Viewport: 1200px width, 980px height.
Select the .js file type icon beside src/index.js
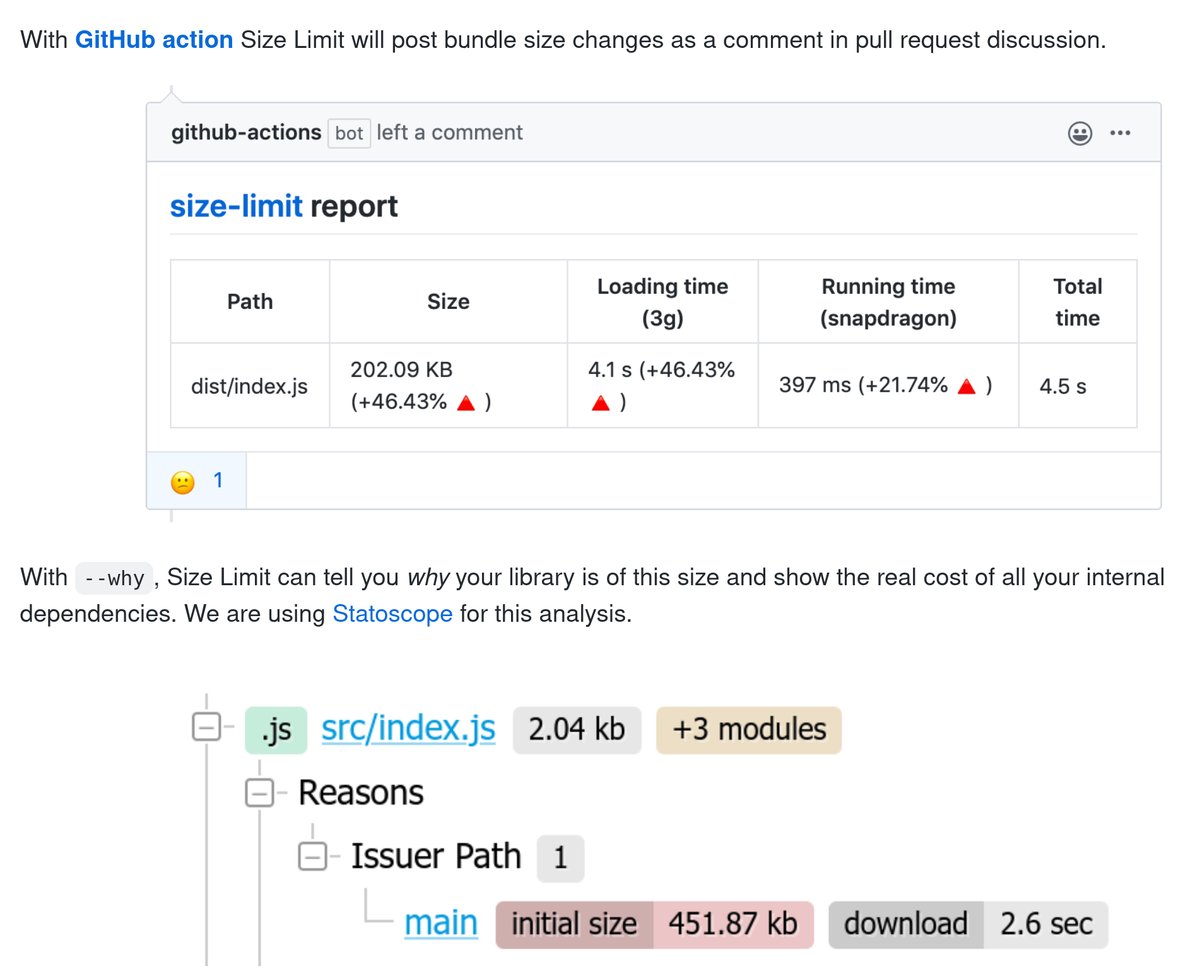(274, 729)
